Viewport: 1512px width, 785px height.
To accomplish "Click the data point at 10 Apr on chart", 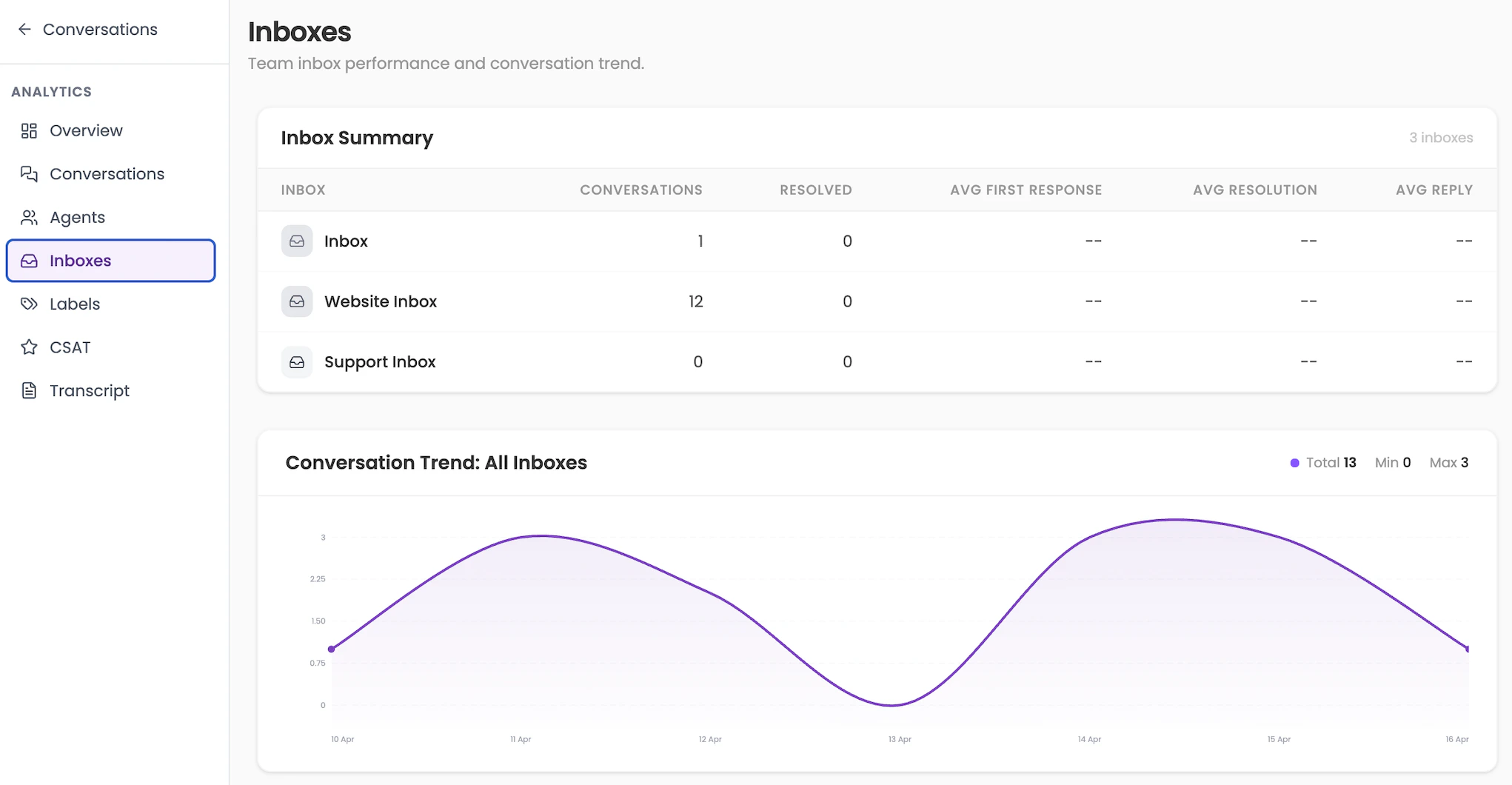I will coord(331,649).
